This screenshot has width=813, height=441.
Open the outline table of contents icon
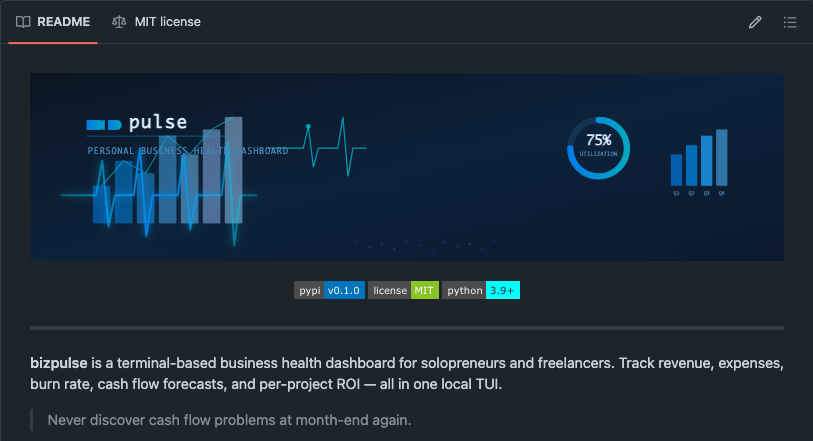790,22
